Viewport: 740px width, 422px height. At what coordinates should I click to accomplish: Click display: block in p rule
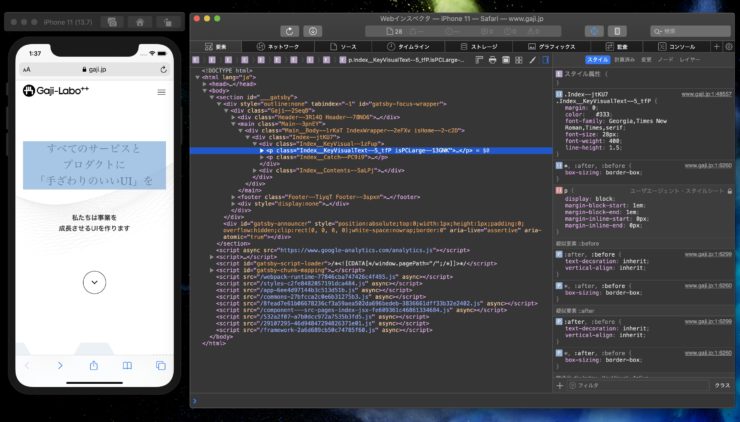coord(589,199)
